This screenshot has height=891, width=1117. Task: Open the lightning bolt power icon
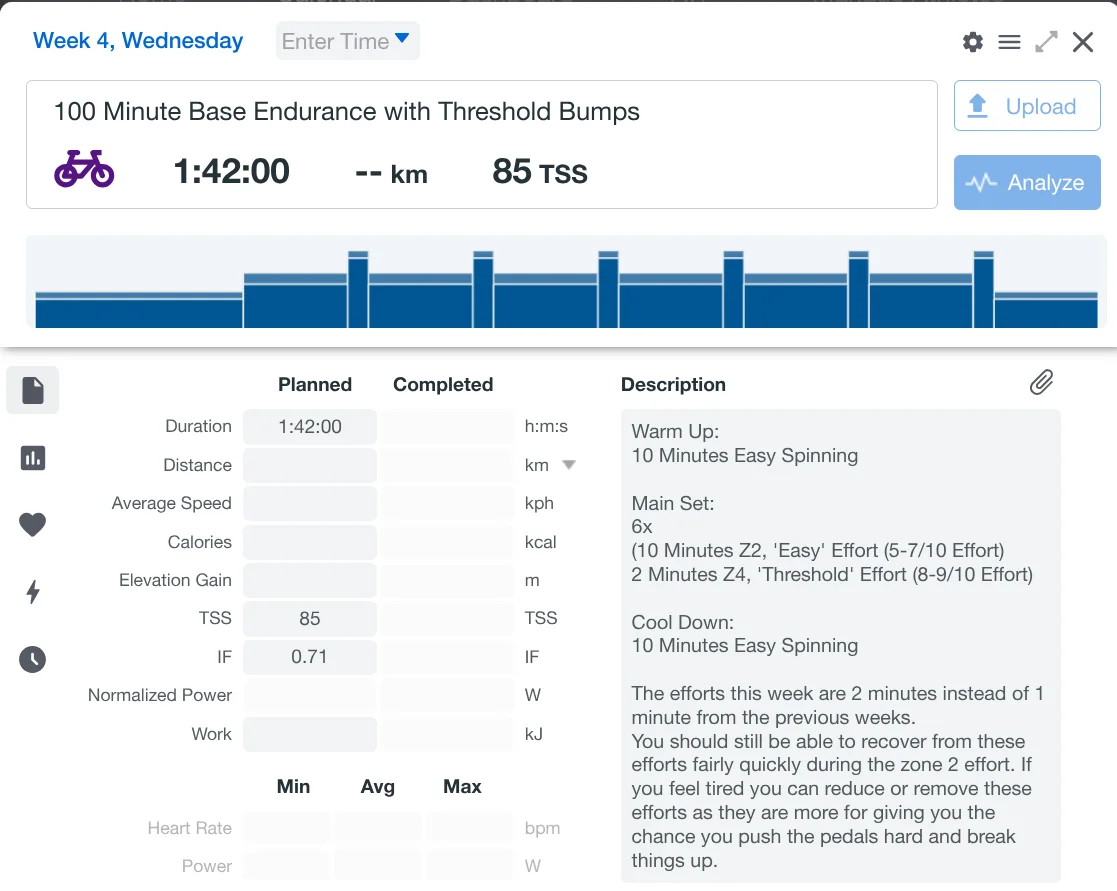point(33,592)
